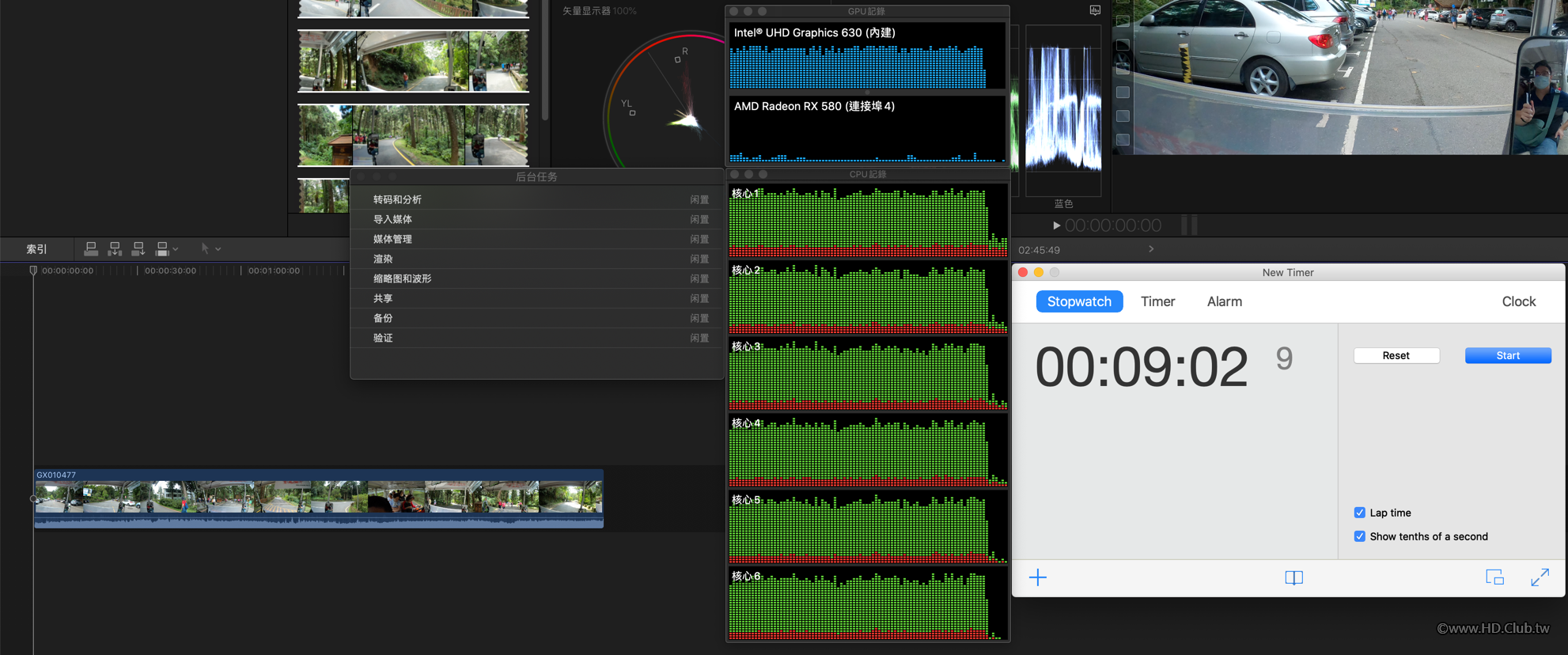This screenshot has height=655, width=1568.
Task: Select the GX010477 clip in the timeline
Action: (319, 498)
